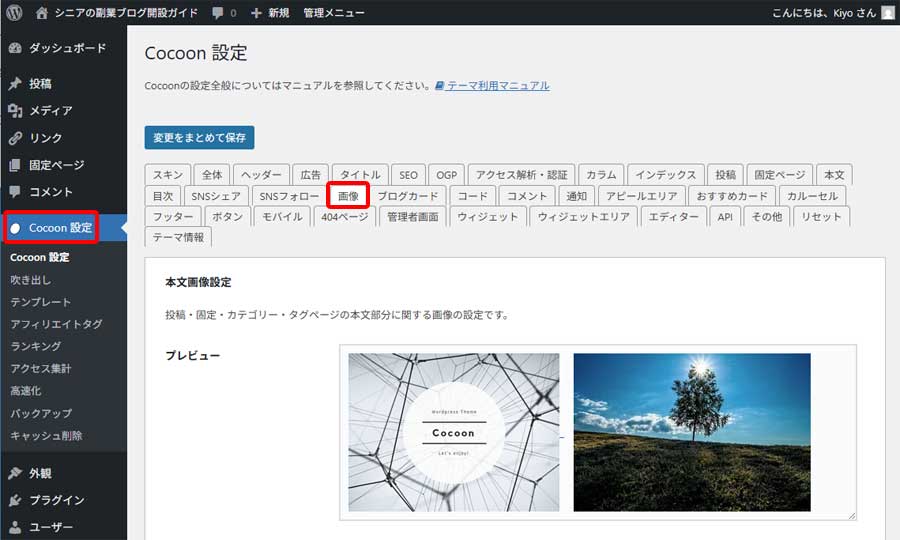Open the 管理メニュー item in admin bar
The image size is (900, 540).
333,13
